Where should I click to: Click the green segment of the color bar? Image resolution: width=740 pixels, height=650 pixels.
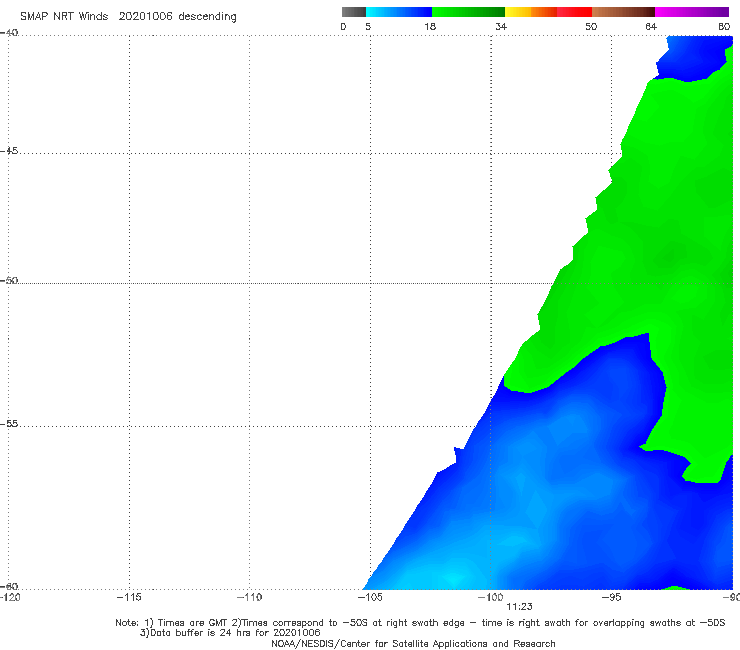pyautogui.click(x=468, y=12)
